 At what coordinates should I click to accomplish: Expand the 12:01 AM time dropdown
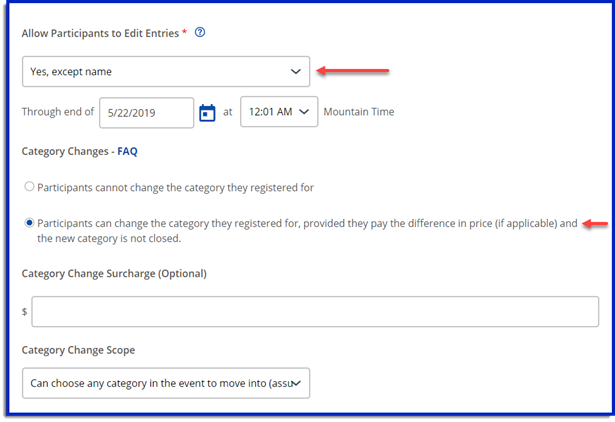click(x=279, y=112)
